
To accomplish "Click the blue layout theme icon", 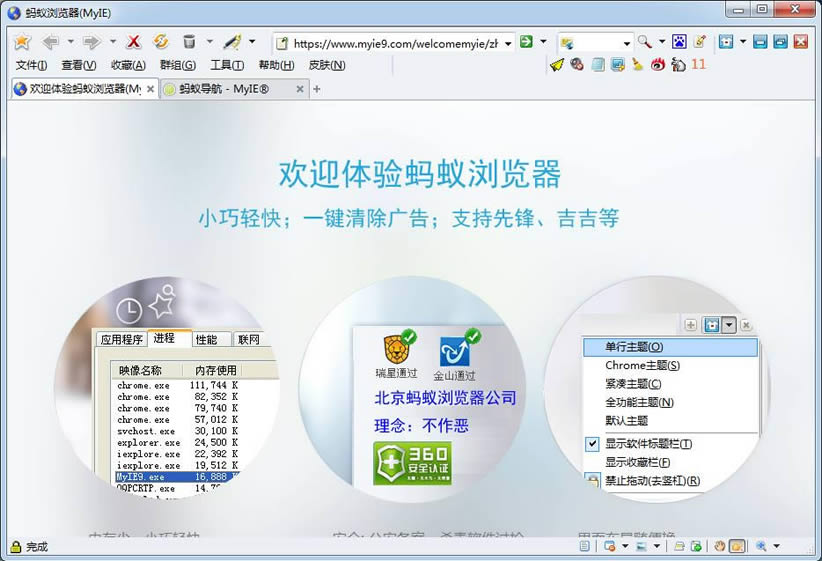I will coord(726,41).
